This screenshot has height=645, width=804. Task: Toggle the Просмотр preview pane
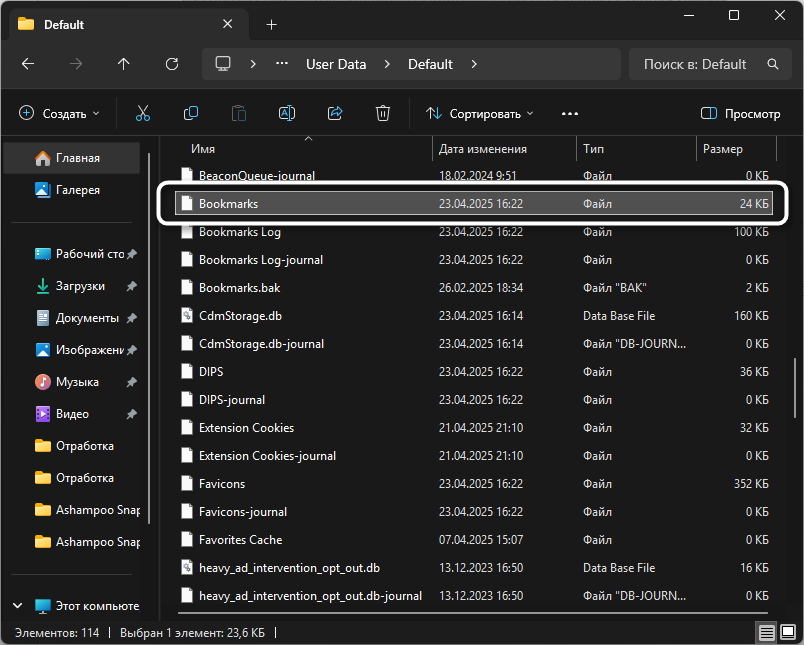740,114
